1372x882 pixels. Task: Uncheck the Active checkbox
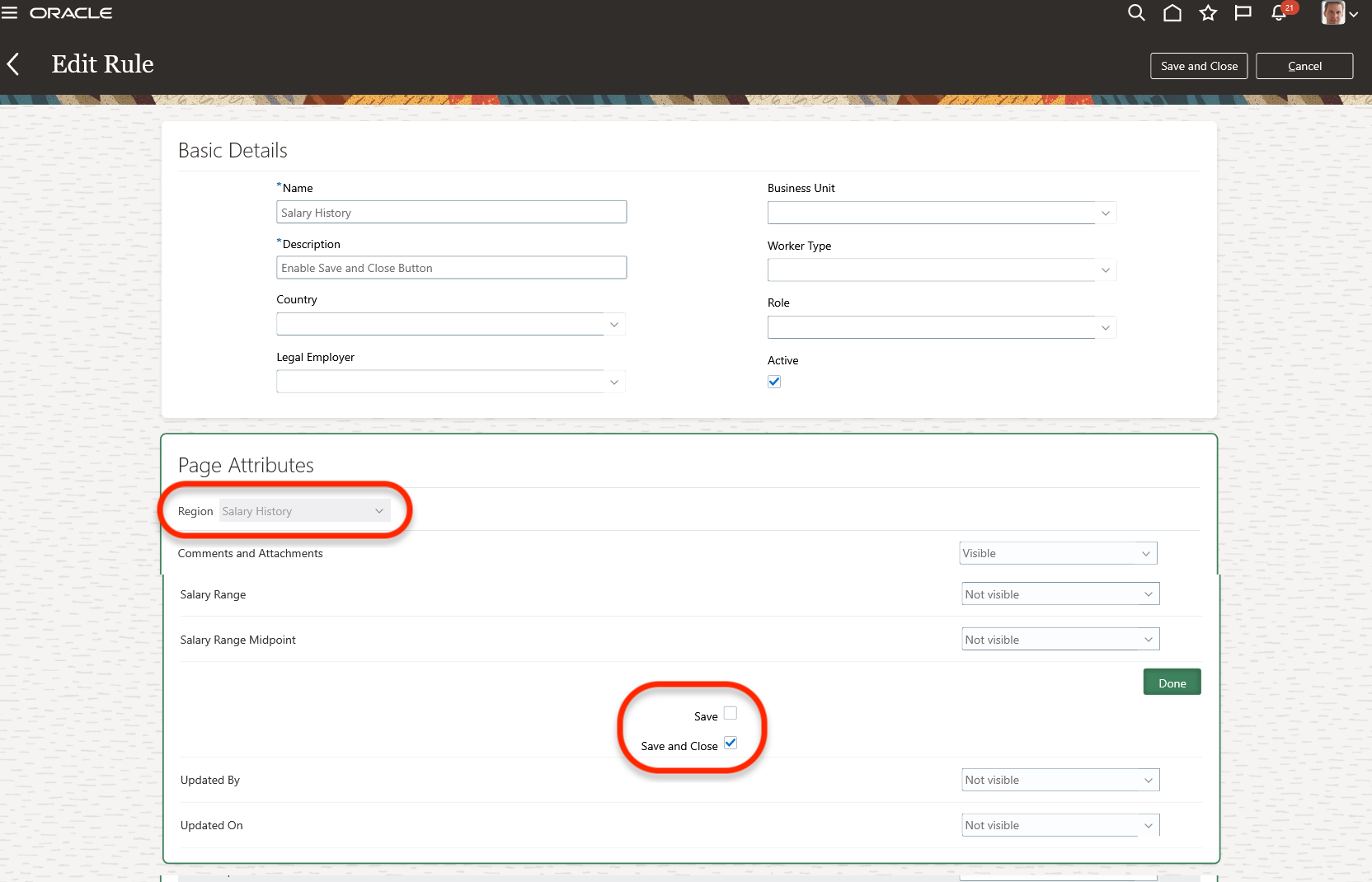point(774,382)
